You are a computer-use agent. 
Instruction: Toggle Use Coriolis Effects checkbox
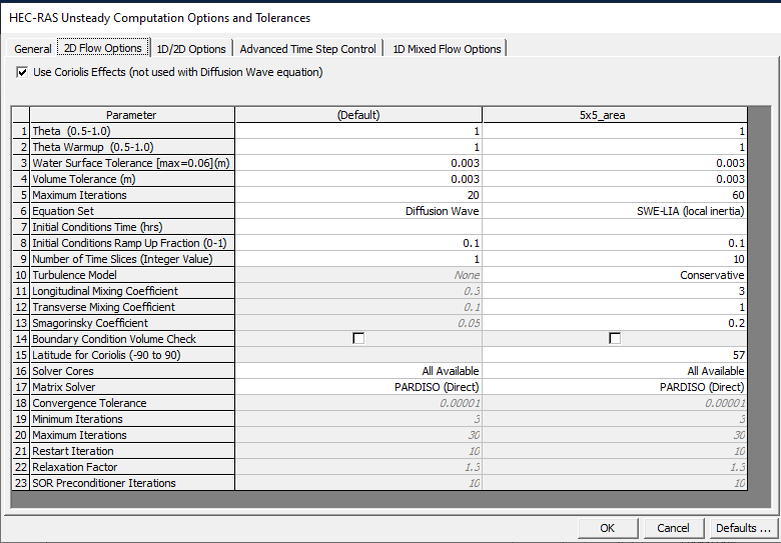point(22,72)
